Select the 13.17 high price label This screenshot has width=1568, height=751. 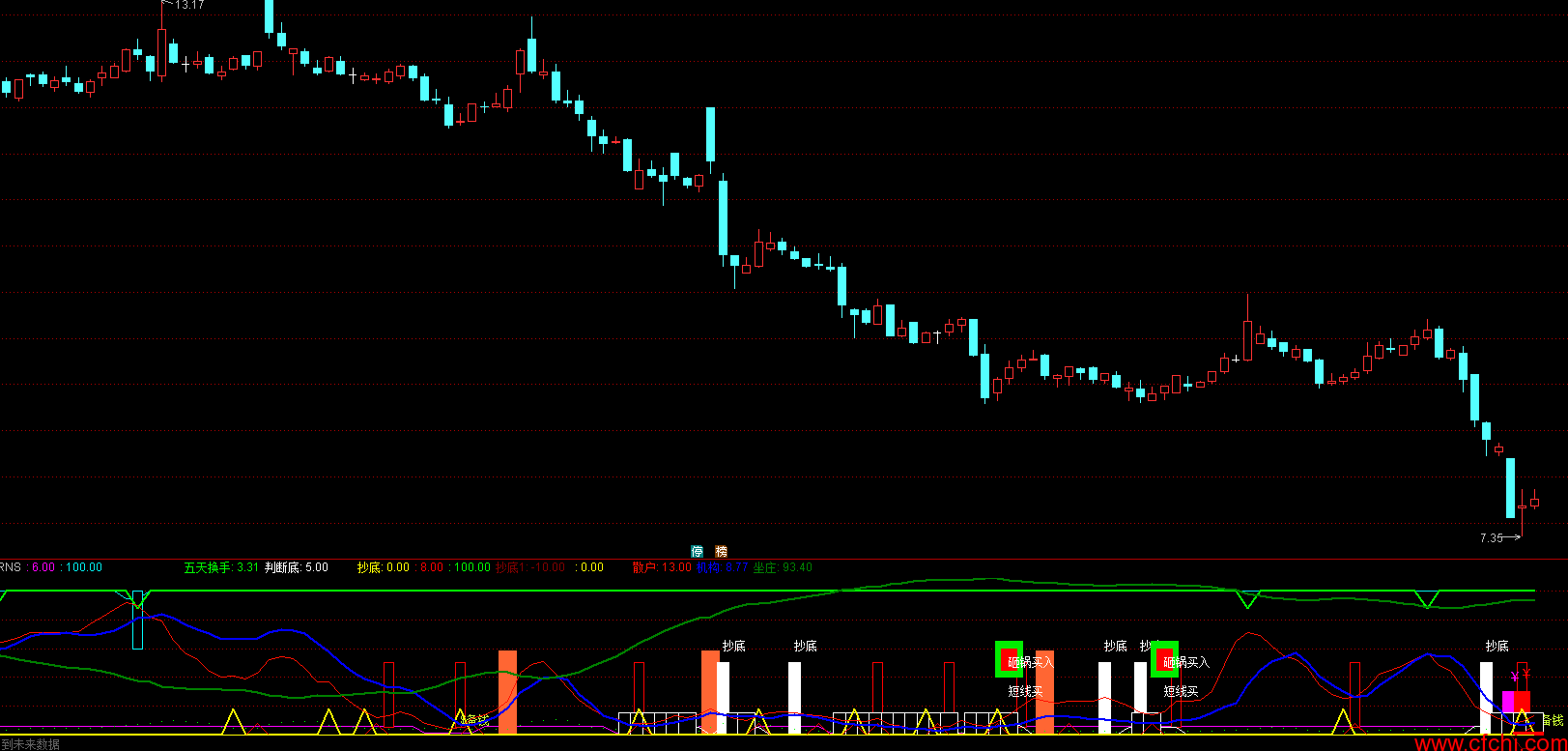(x=189, y=5)
